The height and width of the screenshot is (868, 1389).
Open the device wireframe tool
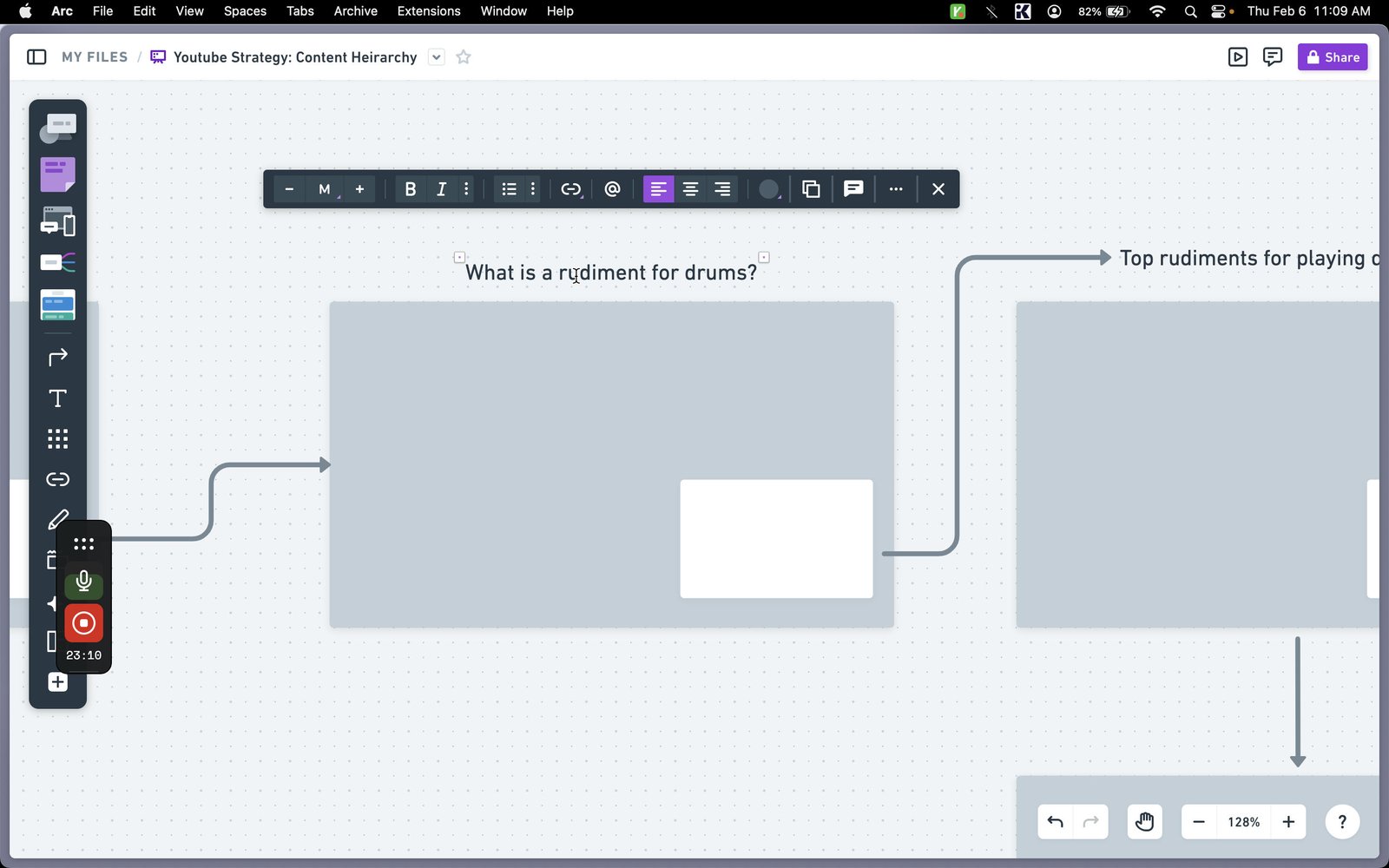(x=57, y=221)
